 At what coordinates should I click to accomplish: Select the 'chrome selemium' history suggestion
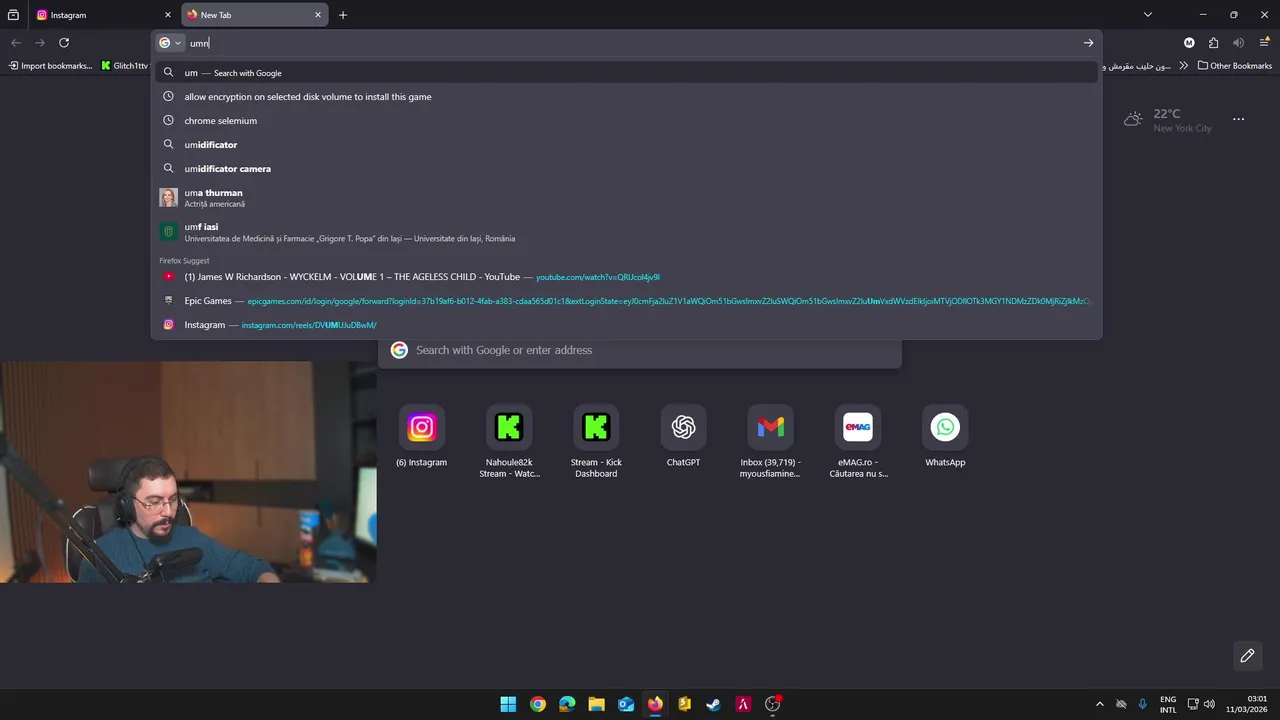pyautogui.click(x=627, y=121)
